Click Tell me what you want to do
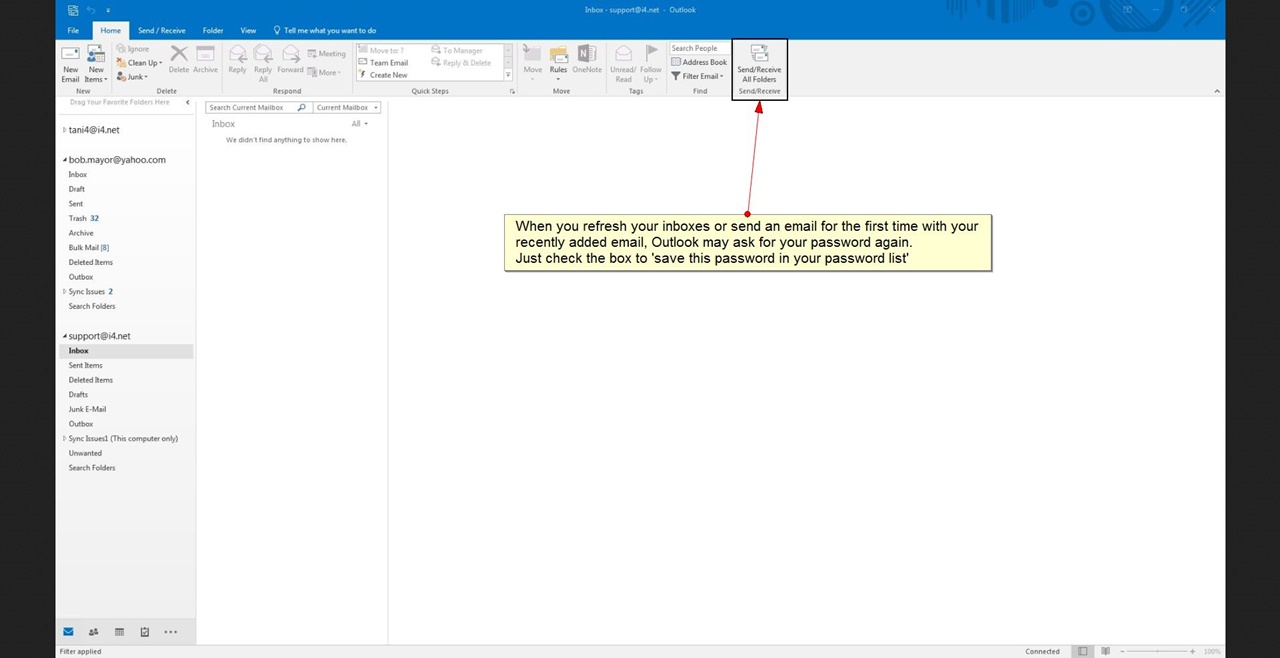This screenshot has height=658, width=1280. (325, 30)
